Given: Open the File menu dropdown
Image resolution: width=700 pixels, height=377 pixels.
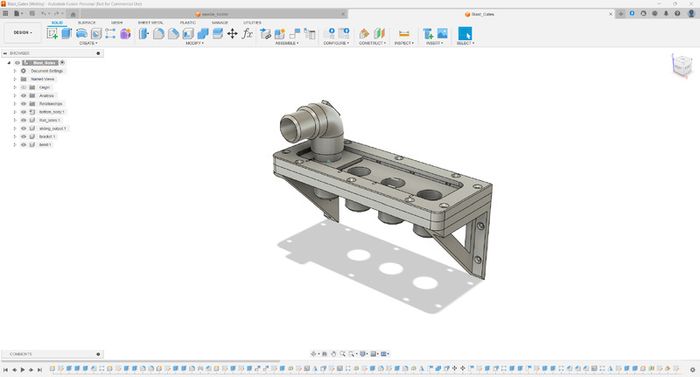Looking at the screenshot, I should point(18,13).
